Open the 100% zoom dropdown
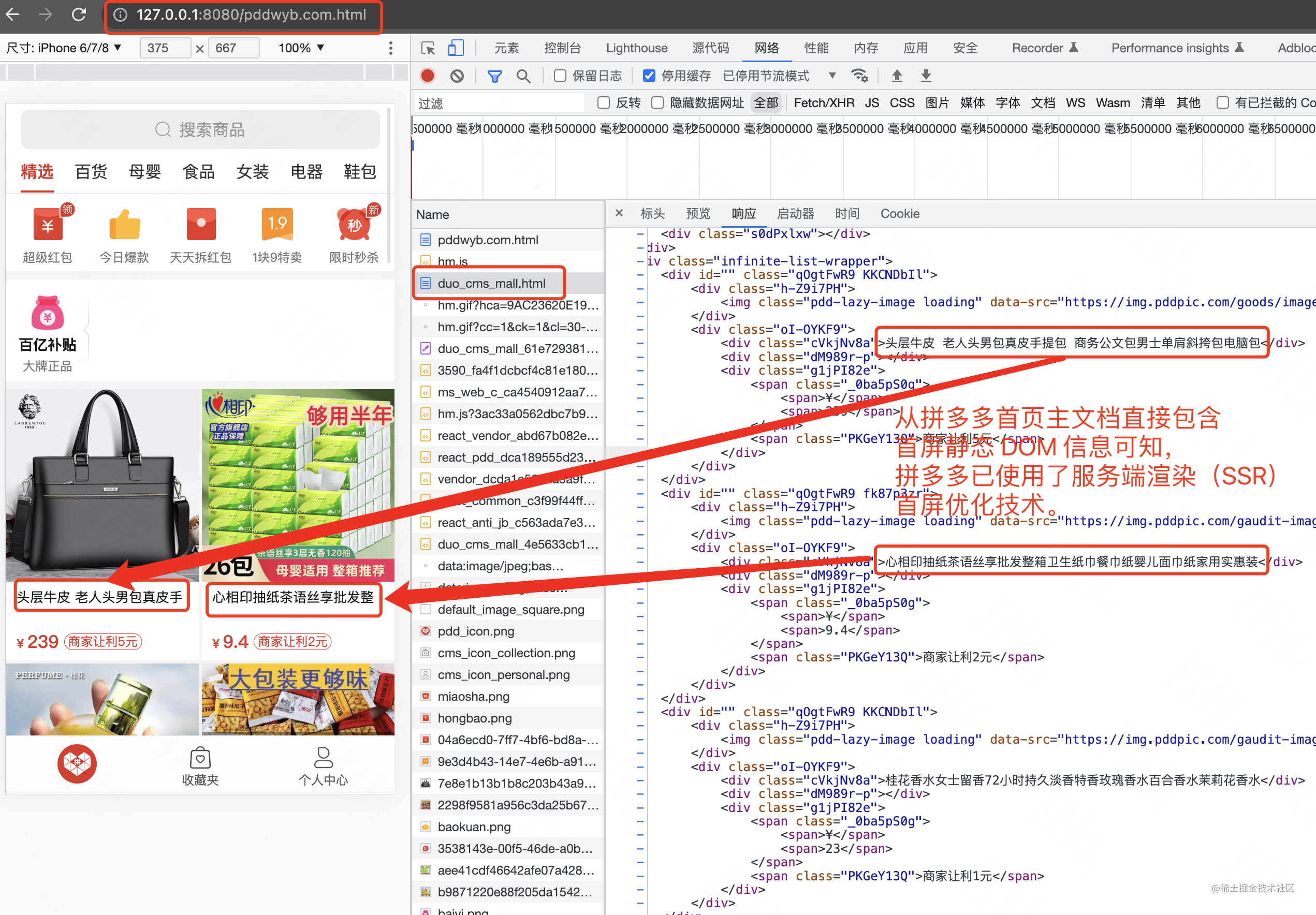This screenshot has height=915, width=1316. coord(301,48)
